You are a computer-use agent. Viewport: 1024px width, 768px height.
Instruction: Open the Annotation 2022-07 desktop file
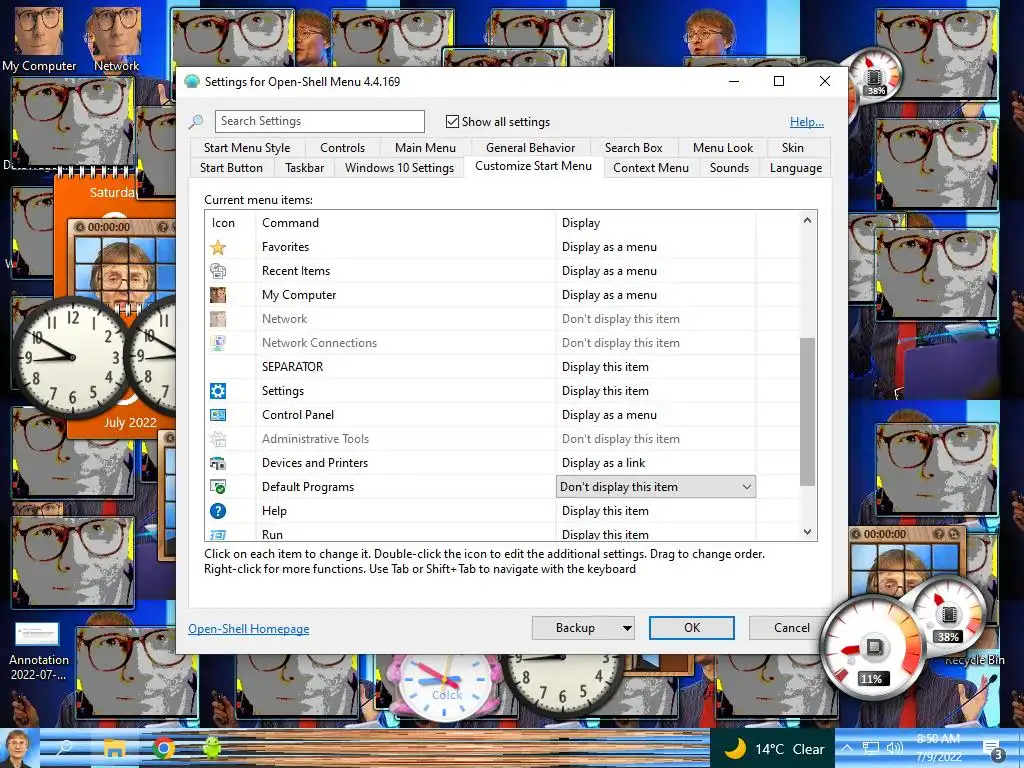pyautogui.click(x=37, y=650)
